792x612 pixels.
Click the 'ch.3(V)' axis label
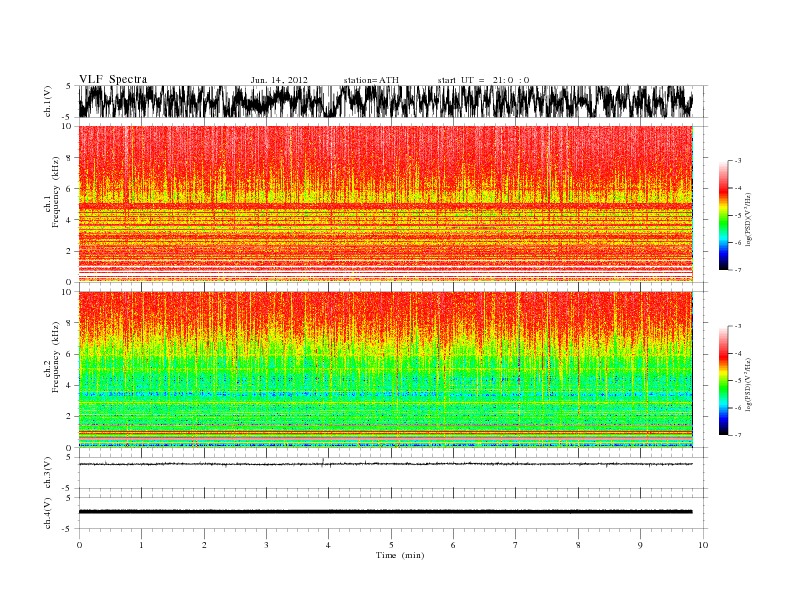point(47,473)
